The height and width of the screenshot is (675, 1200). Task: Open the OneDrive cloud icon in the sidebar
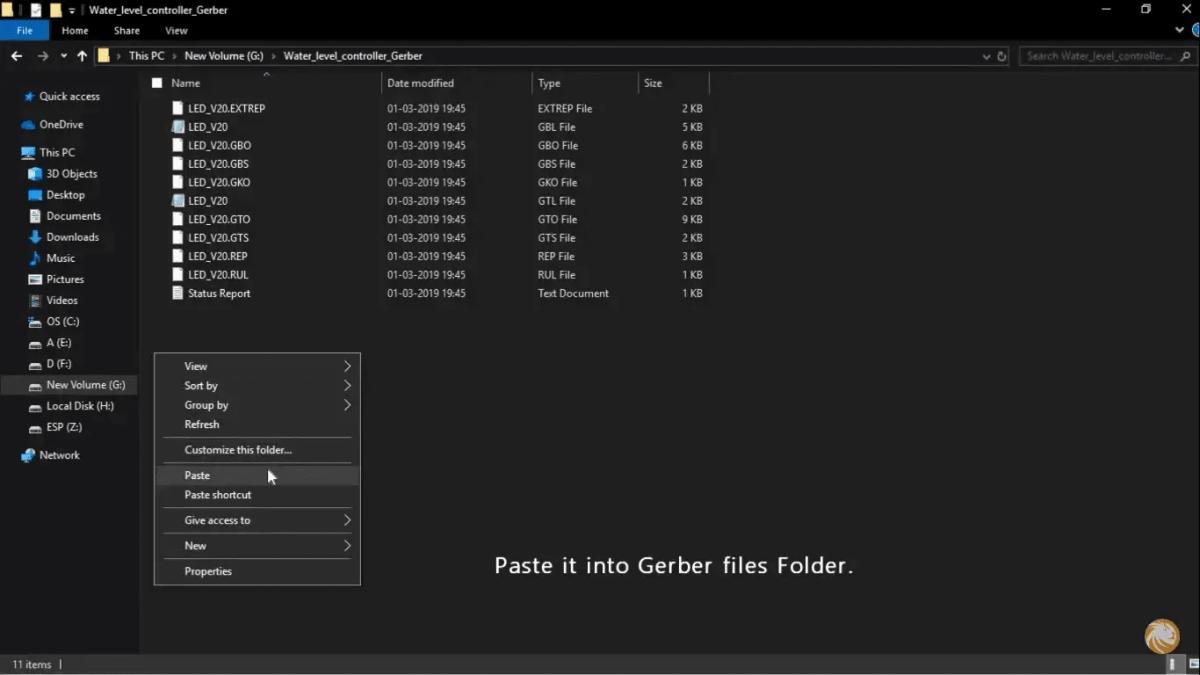click(x=28, y=125)
